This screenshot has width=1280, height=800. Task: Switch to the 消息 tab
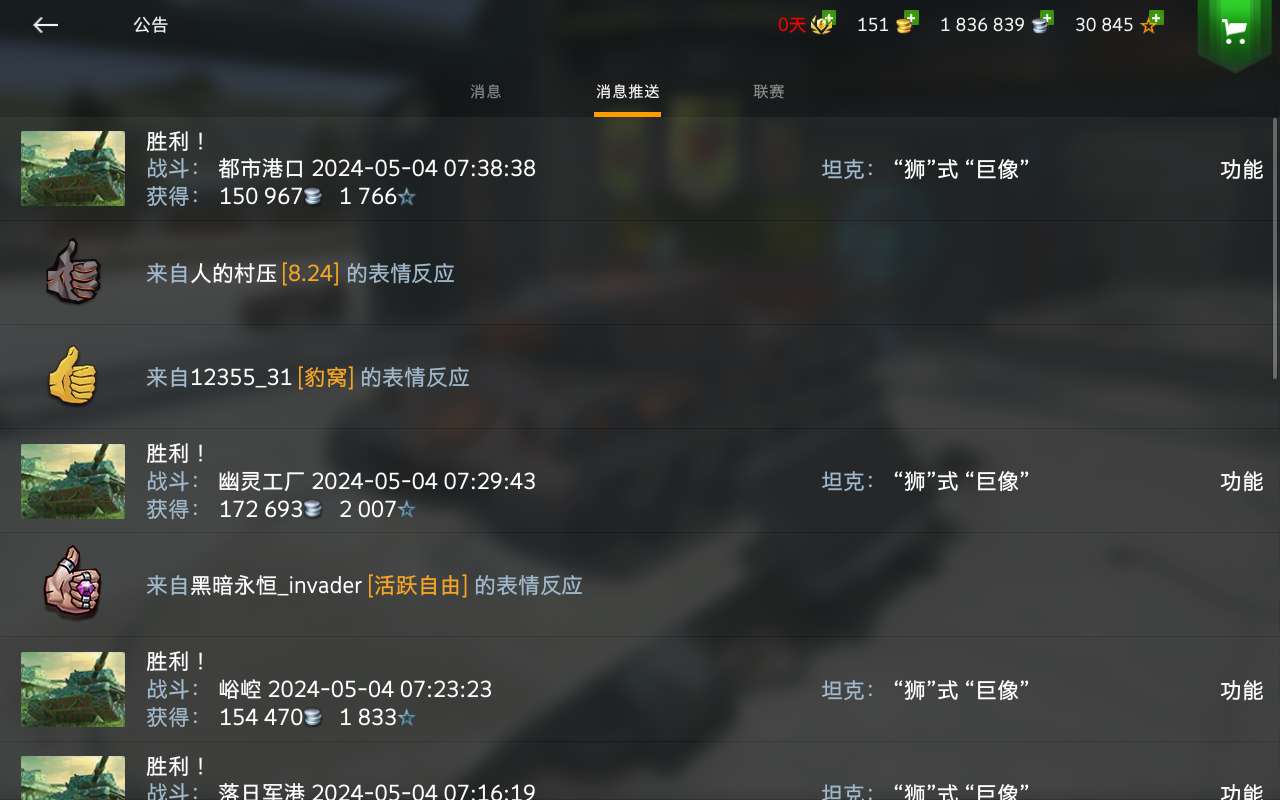486,92
